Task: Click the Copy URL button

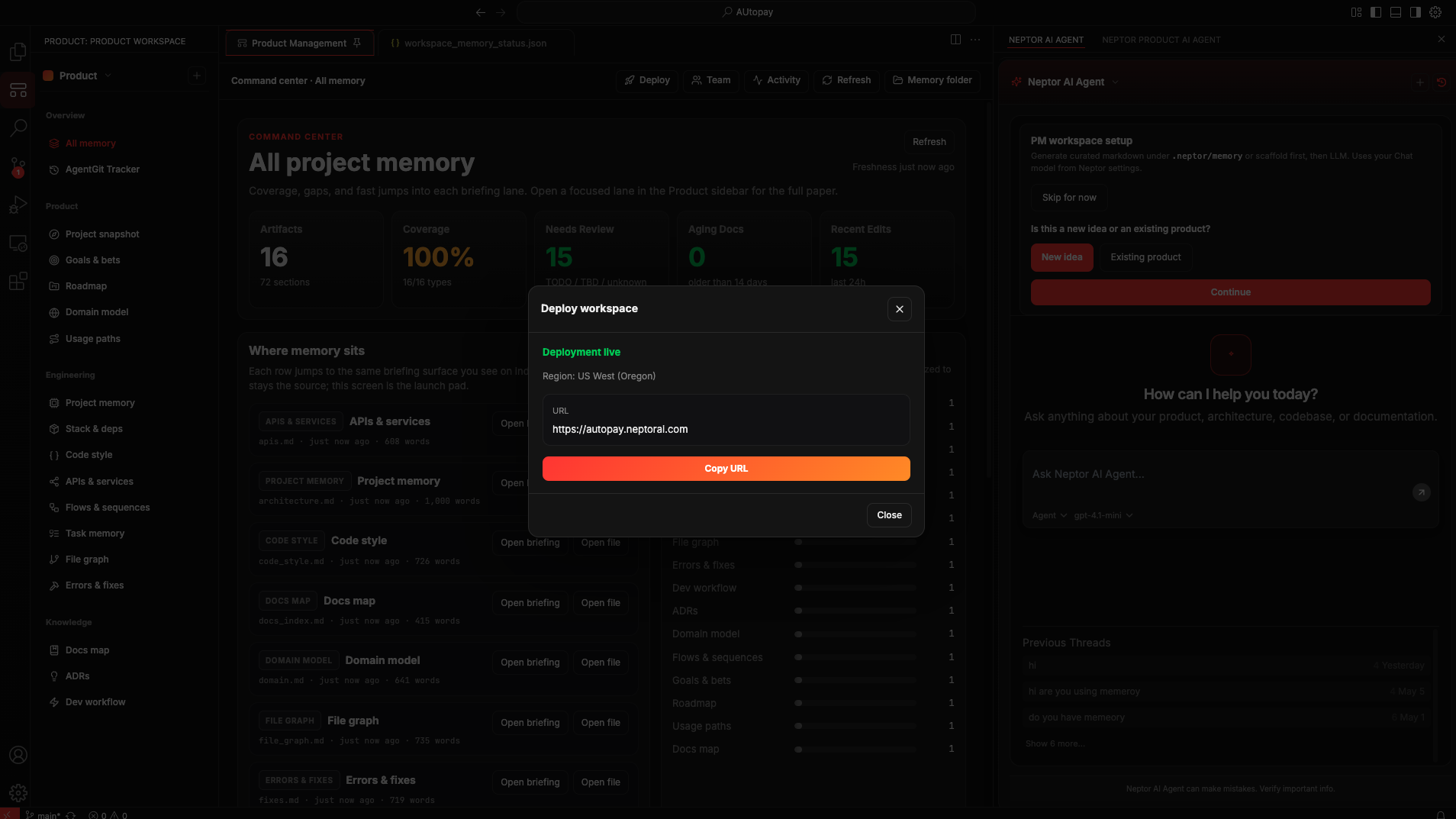Action: coord(726,469)
